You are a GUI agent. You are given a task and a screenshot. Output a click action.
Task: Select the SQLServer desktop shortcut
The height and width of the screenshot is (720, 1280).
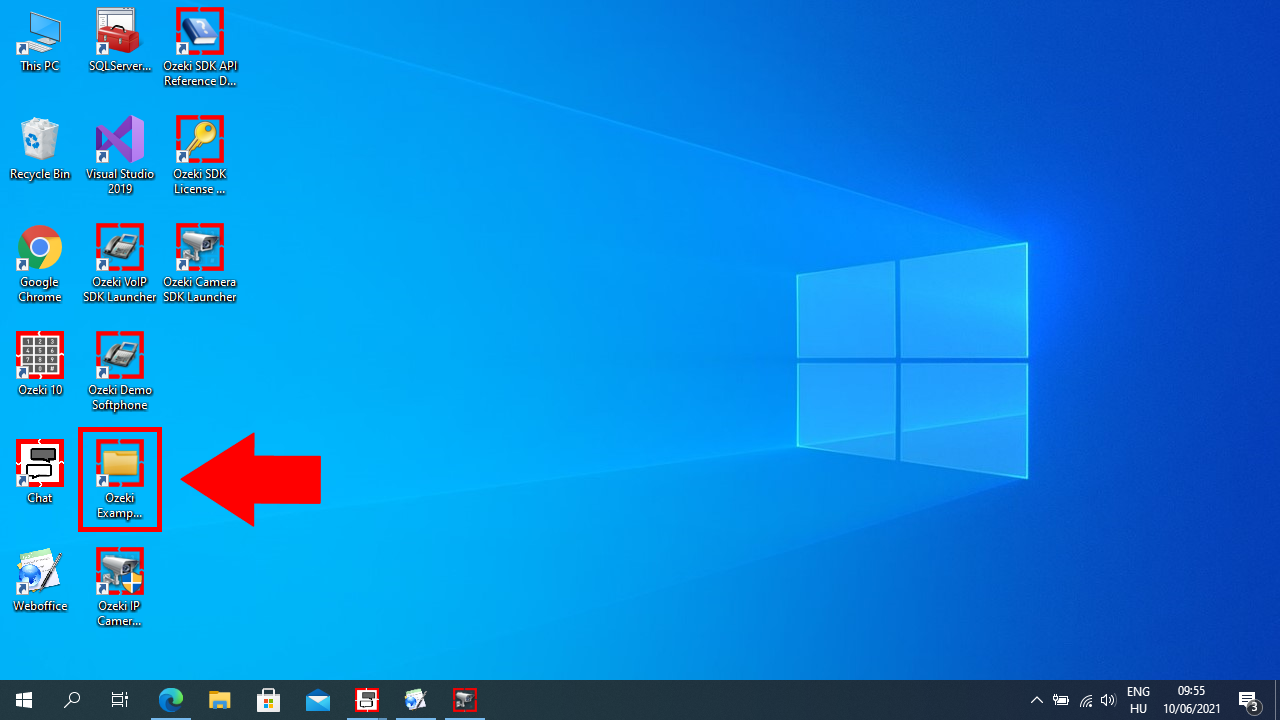120,40
